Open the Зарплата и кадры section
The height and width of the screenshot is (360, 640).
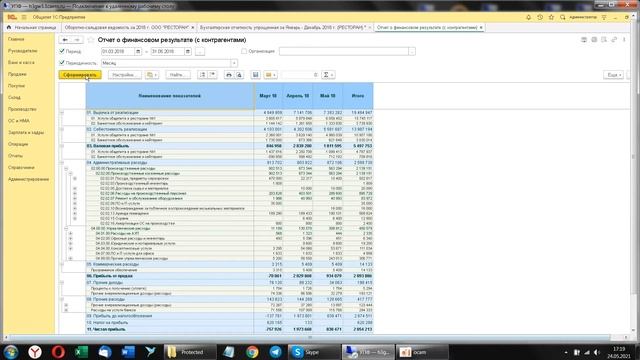pyautogui.click(x=26, y=133)
